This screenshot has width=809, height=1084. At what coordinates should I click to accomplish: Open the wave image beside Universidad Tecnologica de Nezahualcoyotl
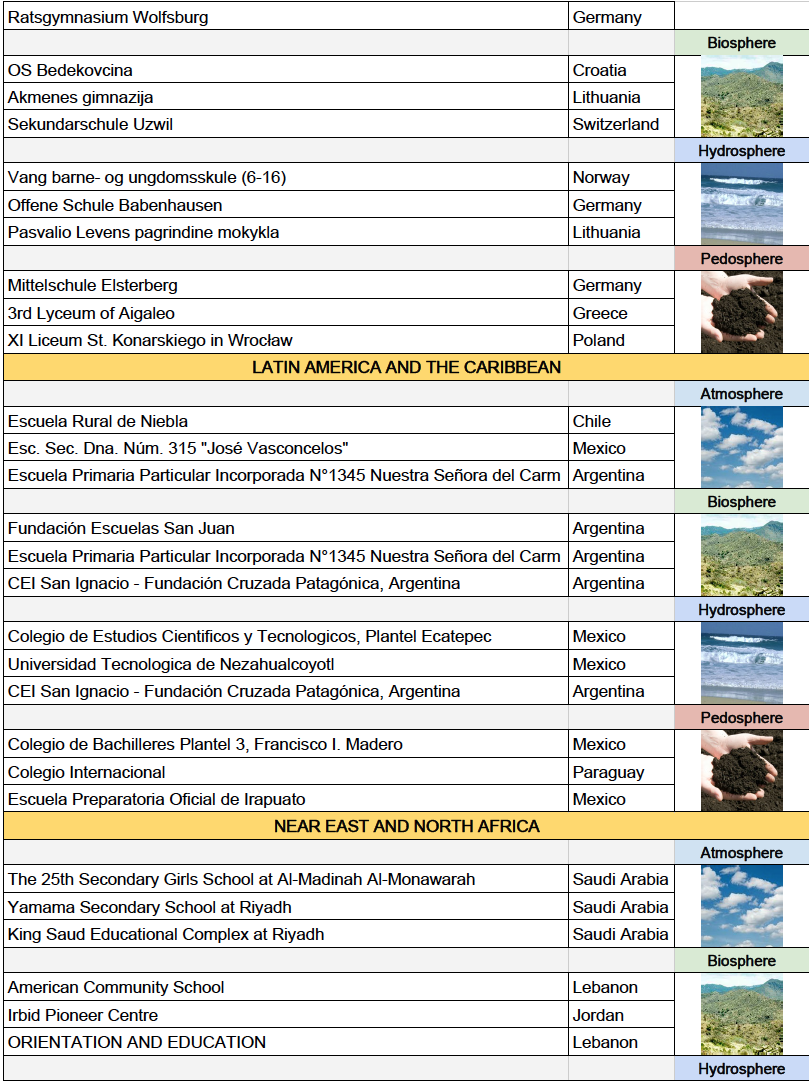tap(741, 663)
